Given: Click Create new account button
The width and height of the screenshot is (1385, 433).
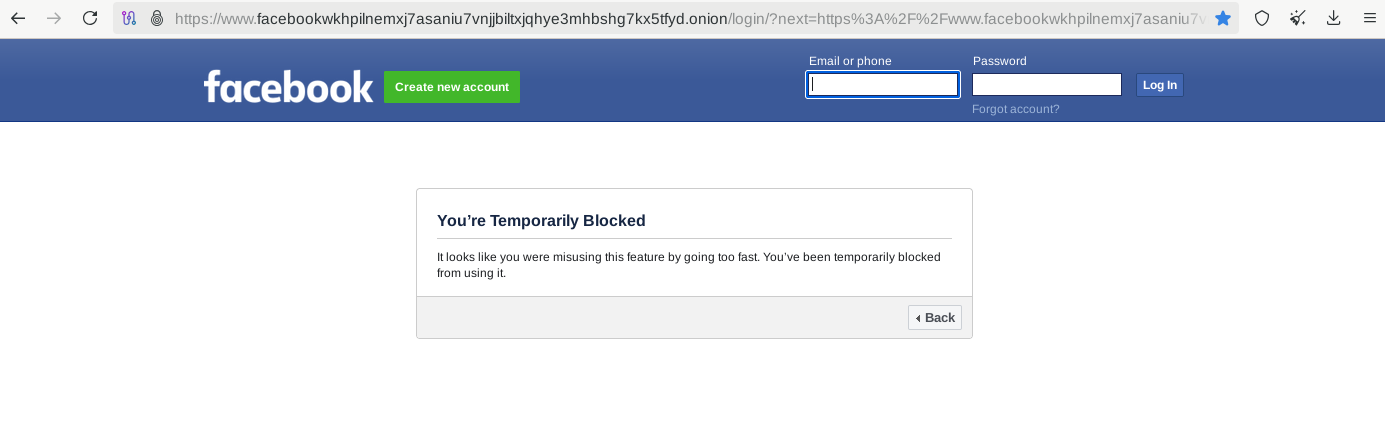Looking at the screenshot, I should point(452,87).
